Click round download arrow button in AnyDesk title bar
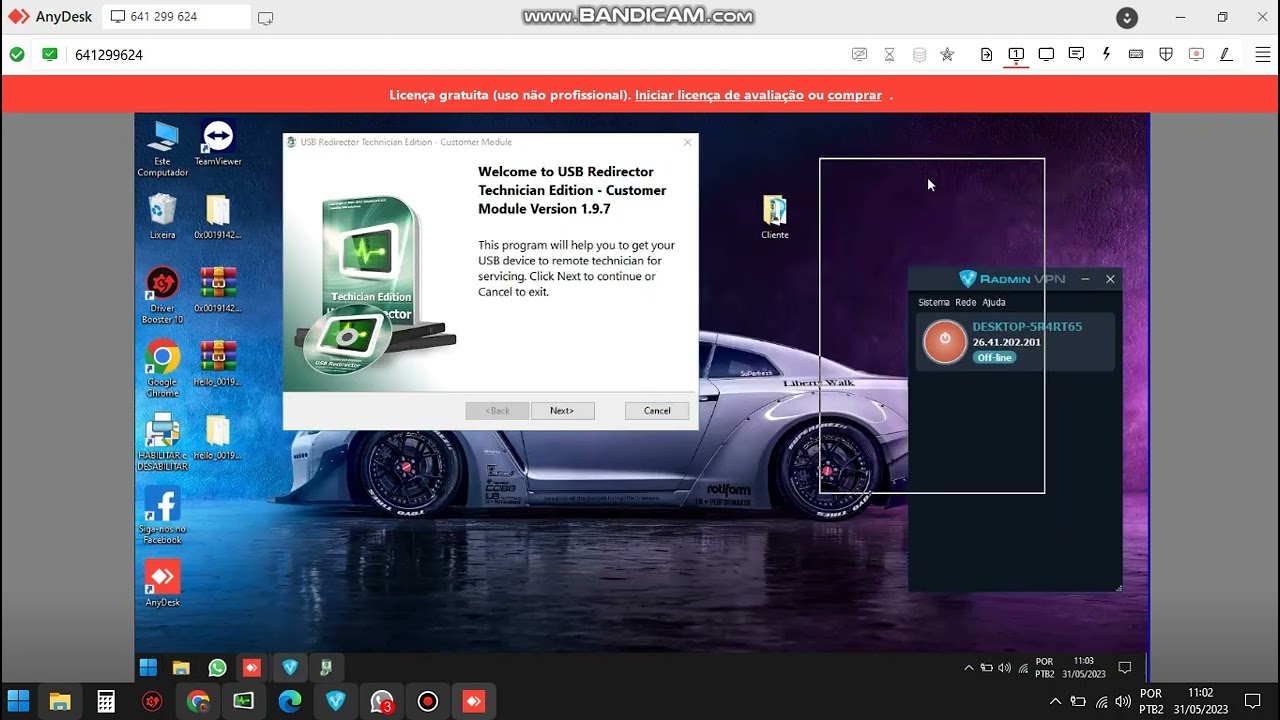Image resolution: width=1280 pixels, height=720 pixels. point(1127,18)
